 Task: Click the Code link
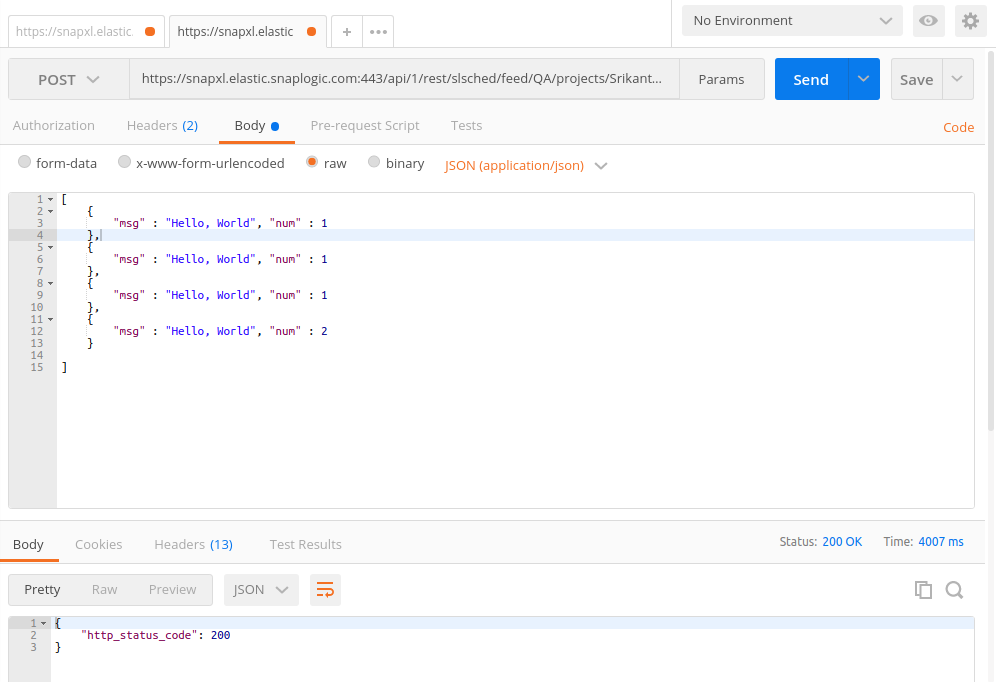[958, 127]
